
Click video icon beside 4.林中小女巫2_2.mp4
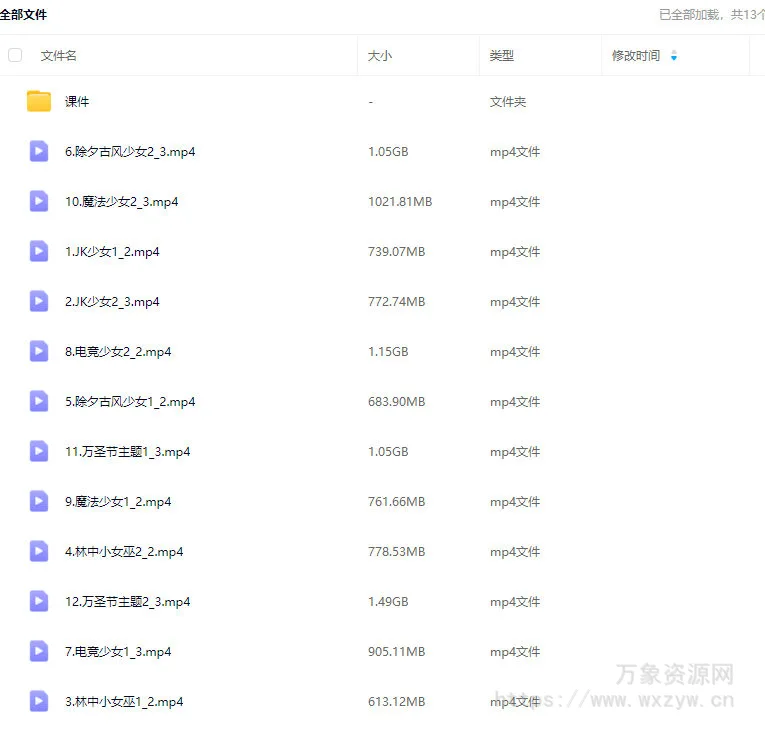[39, 551]
